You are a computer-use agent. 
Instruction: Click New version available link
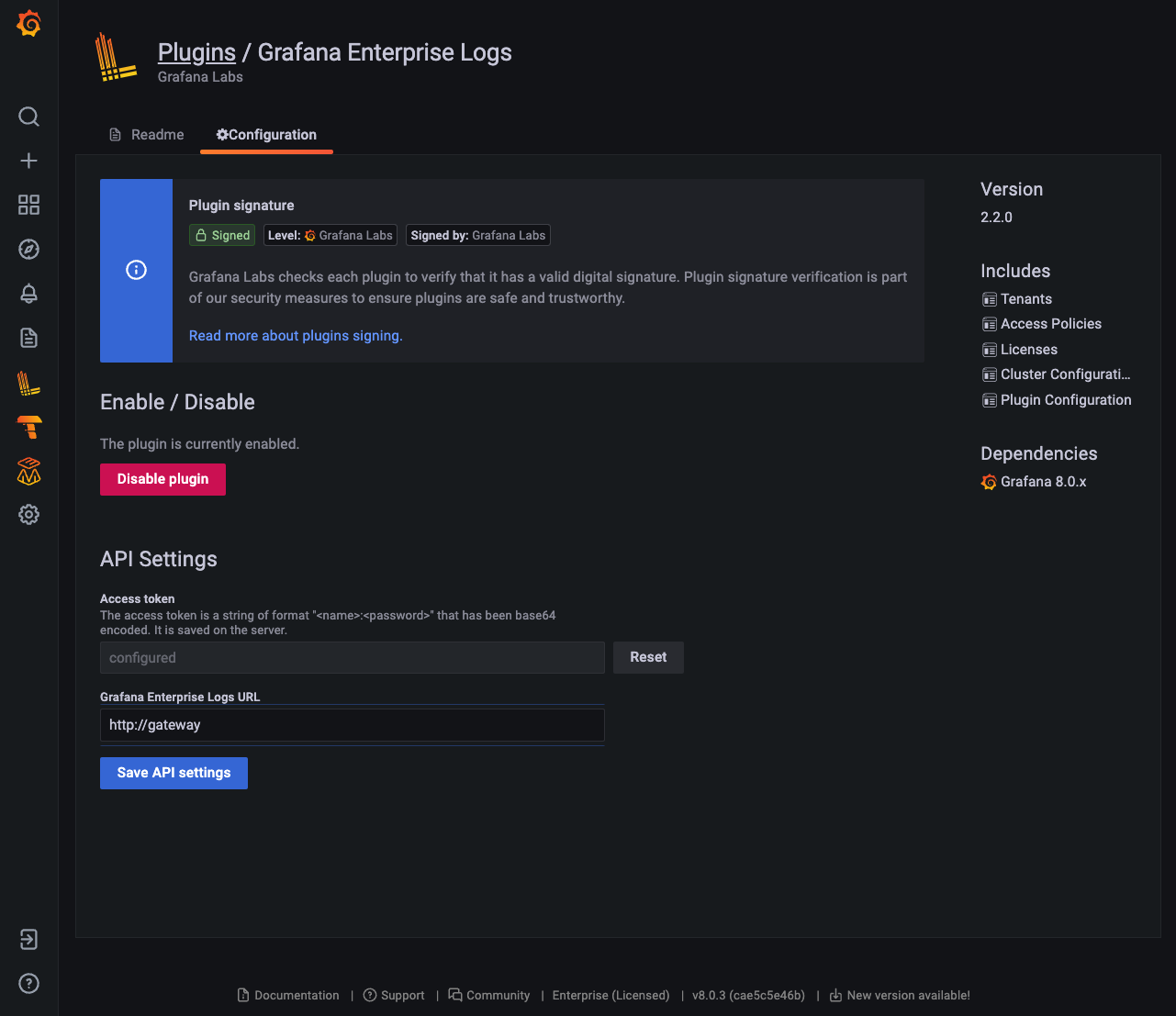[x=908, y=996]
